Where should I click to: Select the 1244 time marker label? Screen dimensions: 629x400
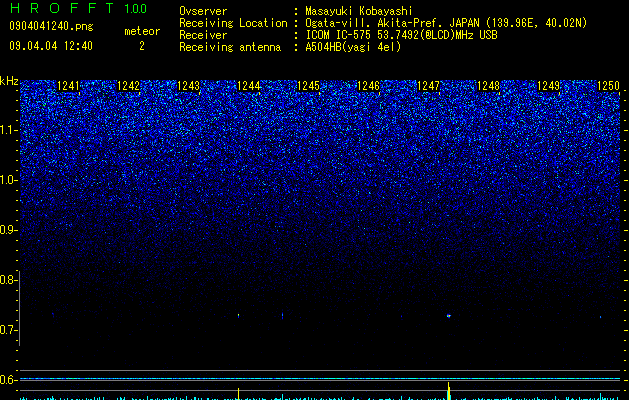pos(249,86)
